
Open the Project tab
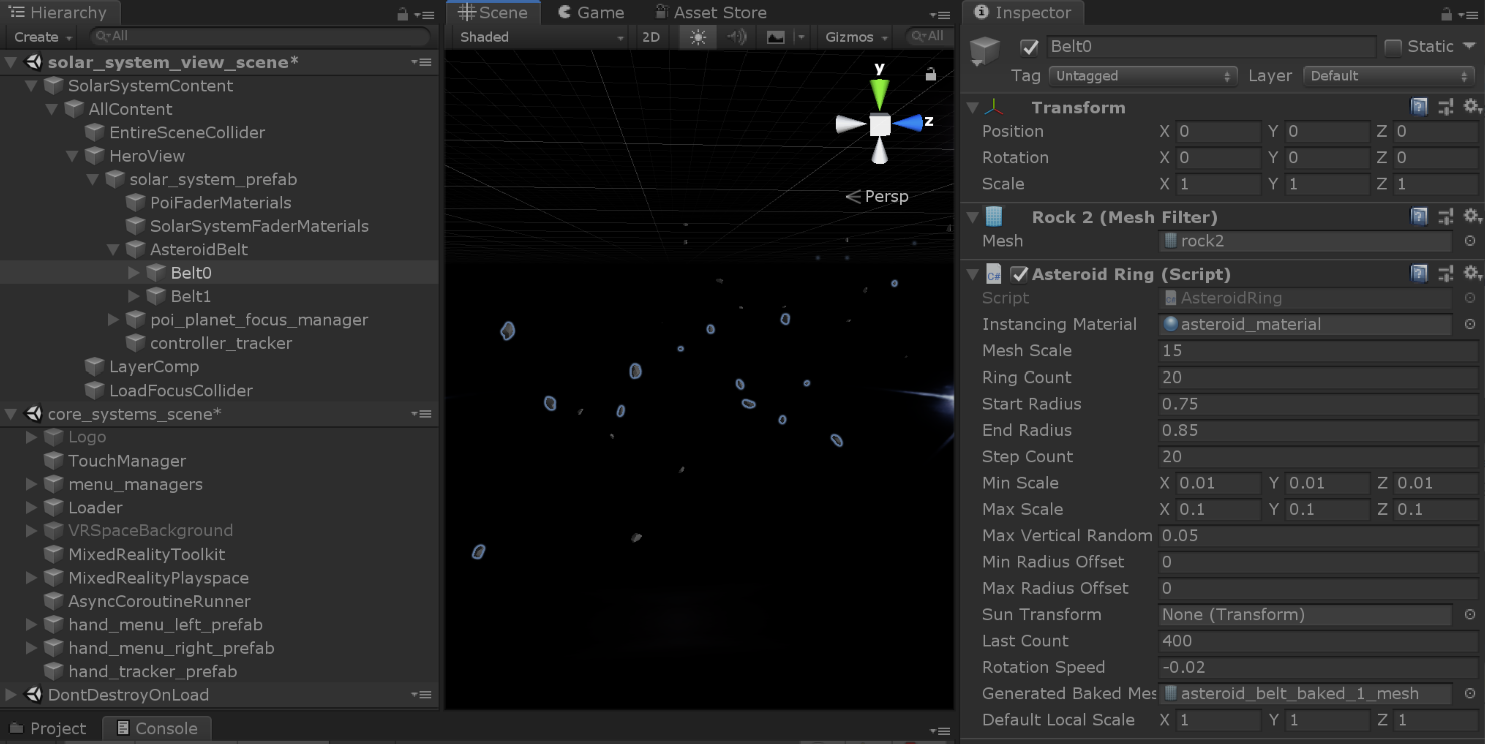click(x=48, y=728)
